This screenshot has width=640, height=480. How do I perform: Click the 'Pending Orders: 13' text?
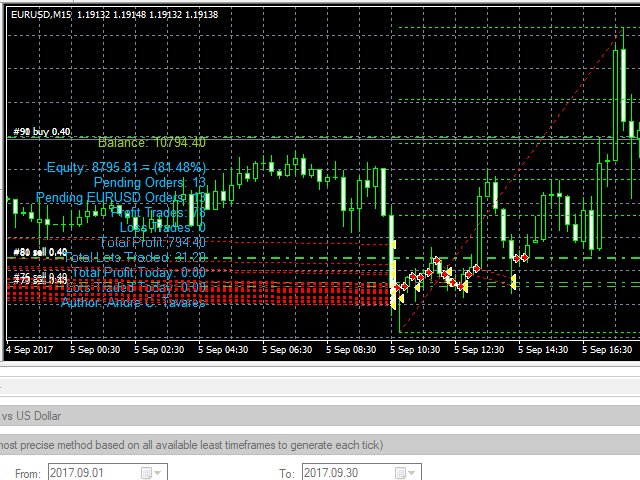[150, 182]
